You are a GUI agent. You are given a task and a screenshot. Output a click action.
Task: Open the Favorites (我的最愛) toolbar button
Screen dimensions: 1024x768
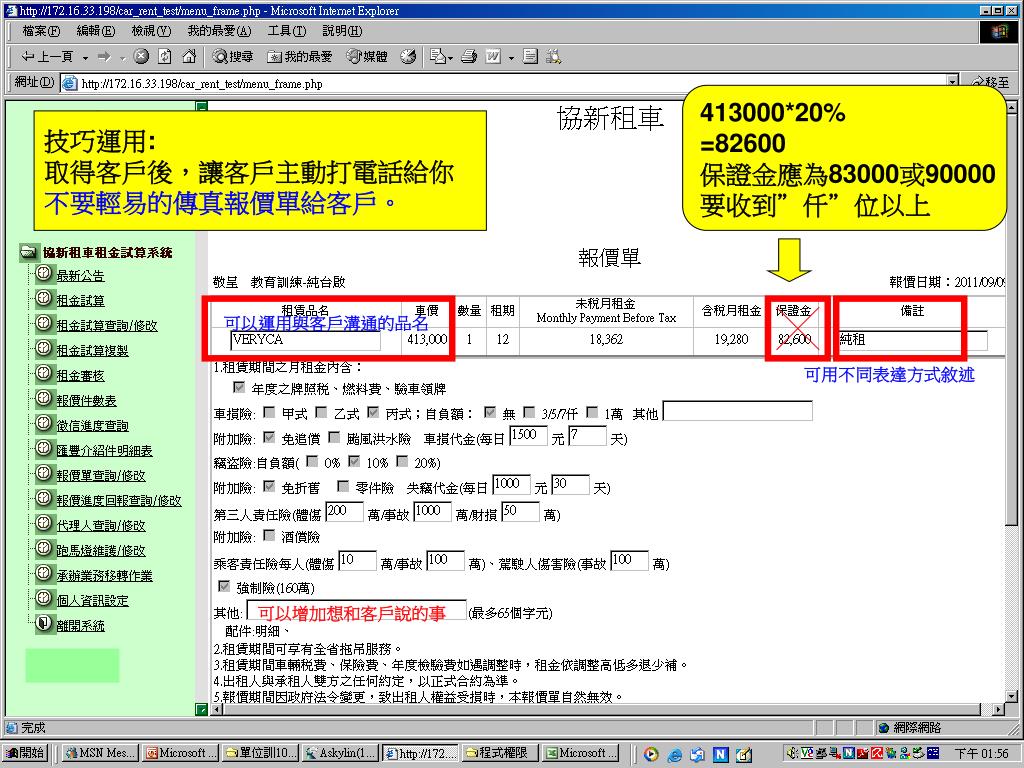[300, 57]
